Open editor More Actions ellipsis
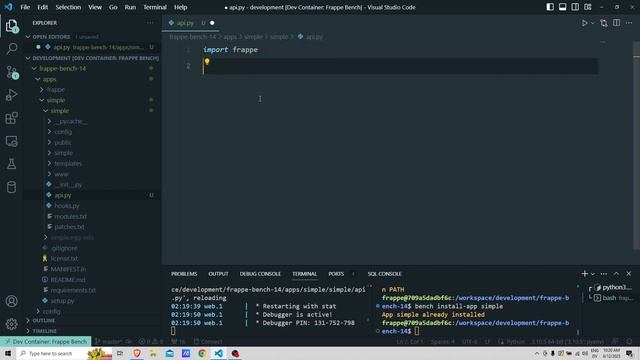The image size is (640, 360). point(629,23)
